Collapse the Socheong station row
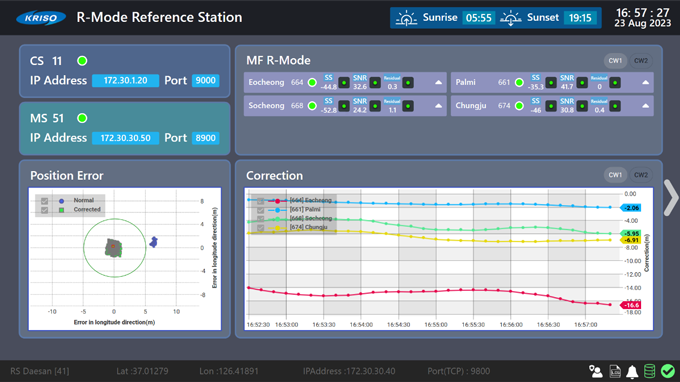The height and width of the screenshot is (382, 680). point(438,106)
